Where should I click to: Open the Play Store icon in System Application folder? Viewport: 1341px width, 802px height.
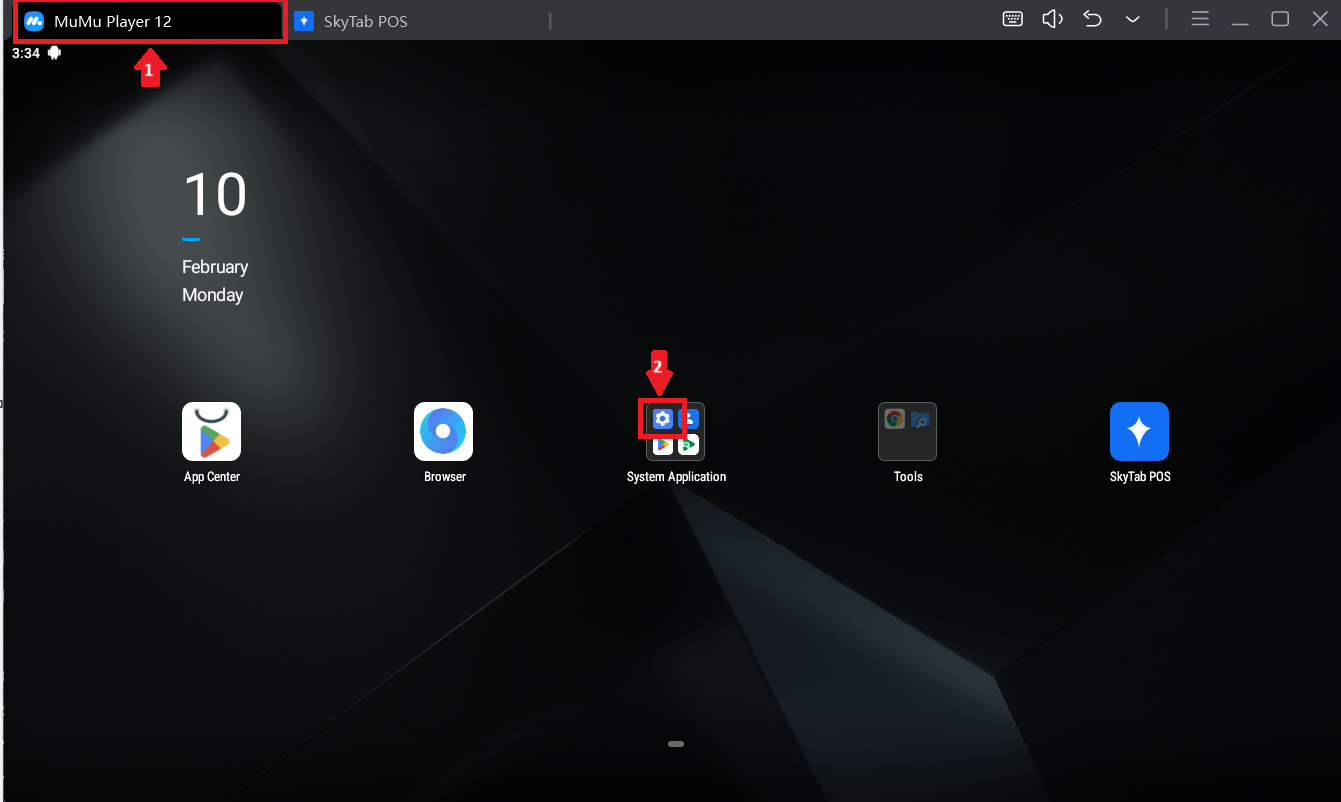[x=662, y=445]
